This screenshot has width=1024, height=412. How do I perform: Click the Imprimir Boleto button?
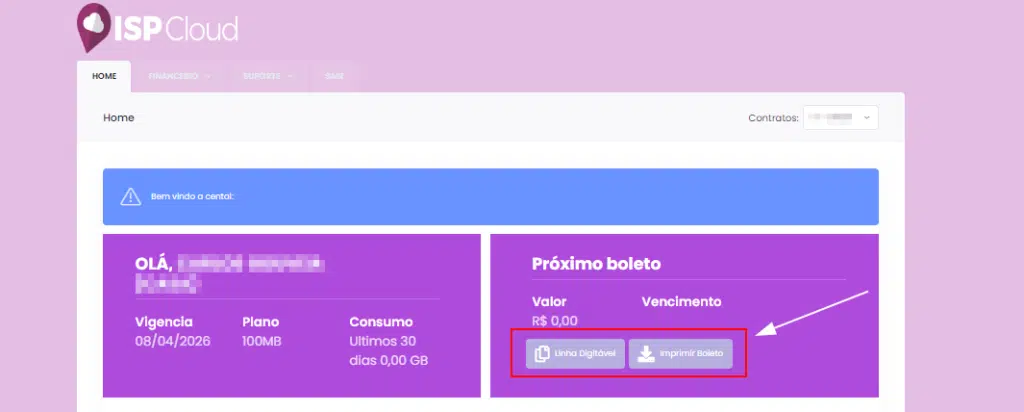click(x=680, y=354)
